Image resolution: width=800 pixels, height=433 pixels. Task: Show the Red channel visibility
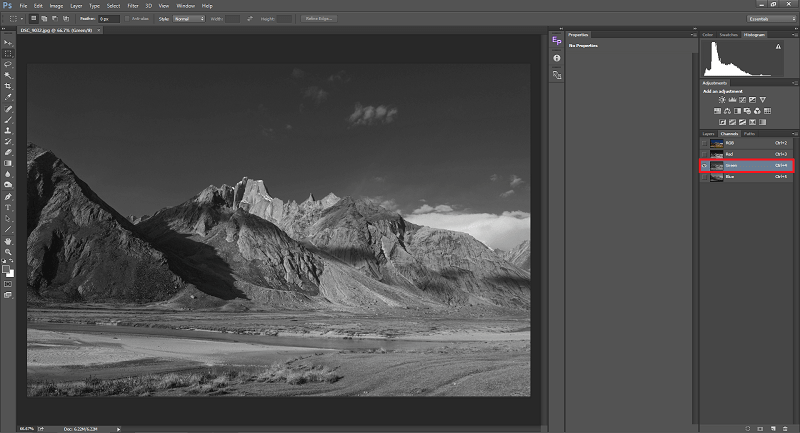[704, 154]
